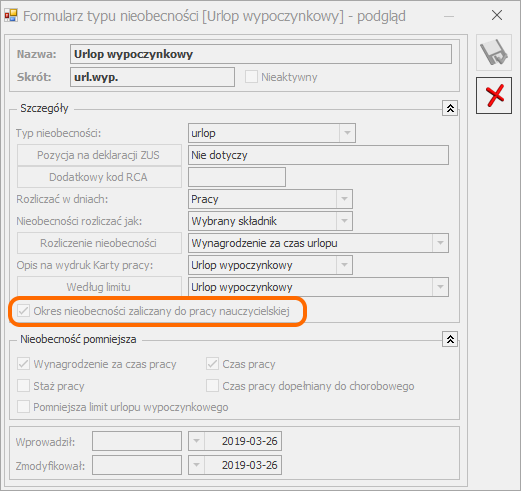This screenshot has height=491, width=521.
Task: Click the save diskette icon
Action: point(494,53)
